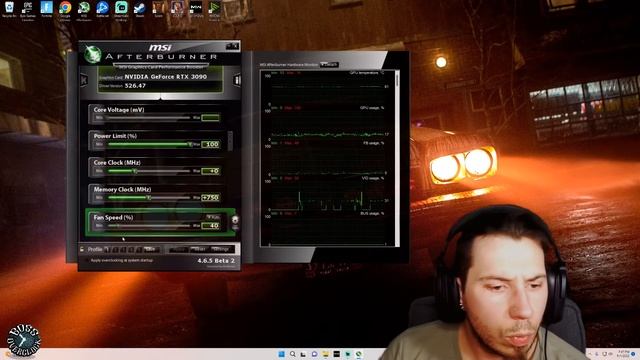Click the Reset button in Afterburner
This screenshot has width=640, height=360.
point(200,249)
